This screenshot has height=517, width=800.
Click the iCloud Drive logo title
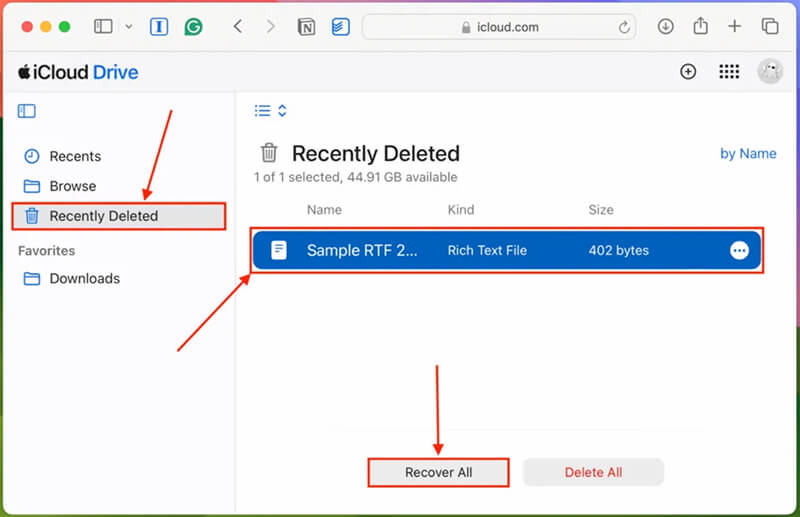tap(78, 72)
